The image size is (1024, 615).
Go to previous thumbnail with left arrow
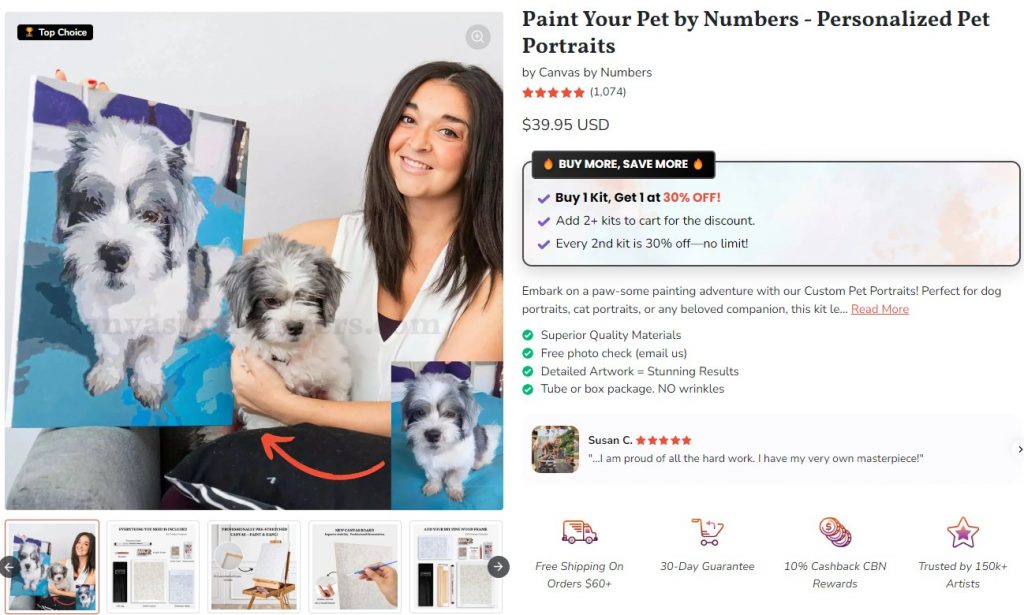[x=8, y=567]
